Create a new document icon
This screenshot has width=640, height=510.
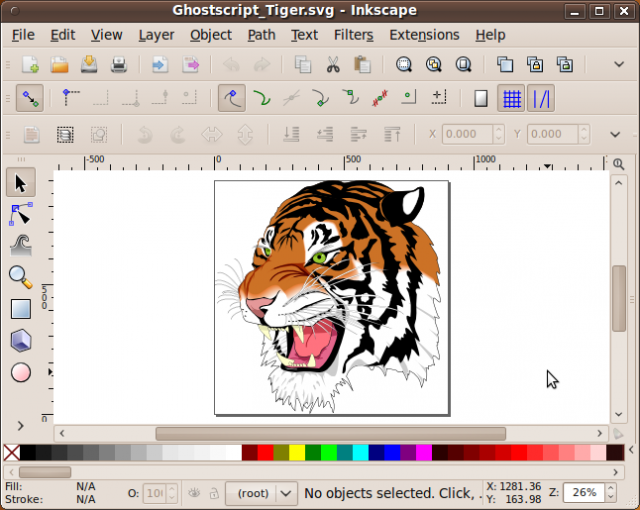(x=30, y=65)
